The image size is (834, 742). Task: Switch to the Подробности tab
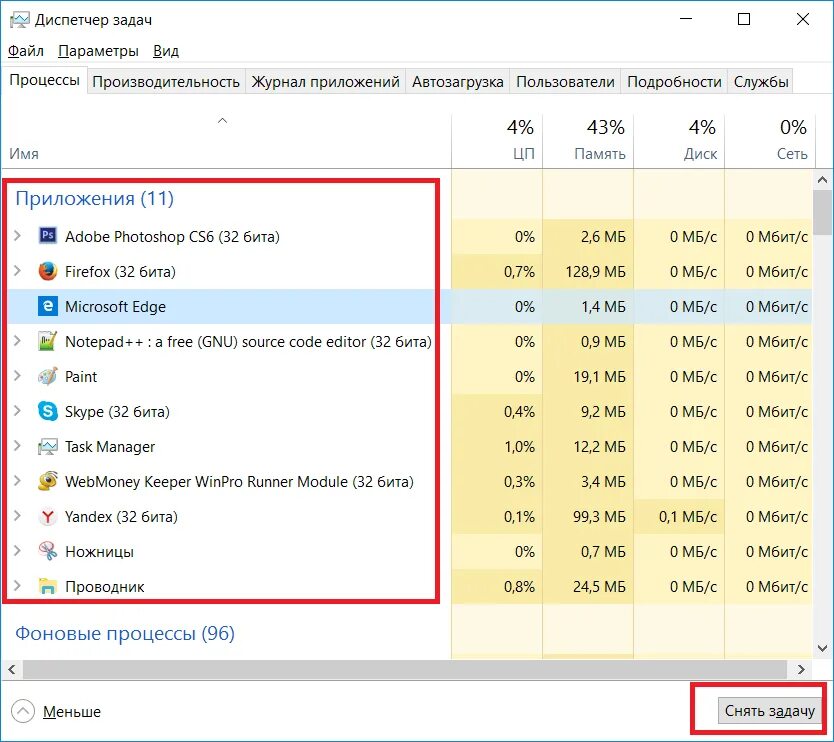(x=674, y=82)
